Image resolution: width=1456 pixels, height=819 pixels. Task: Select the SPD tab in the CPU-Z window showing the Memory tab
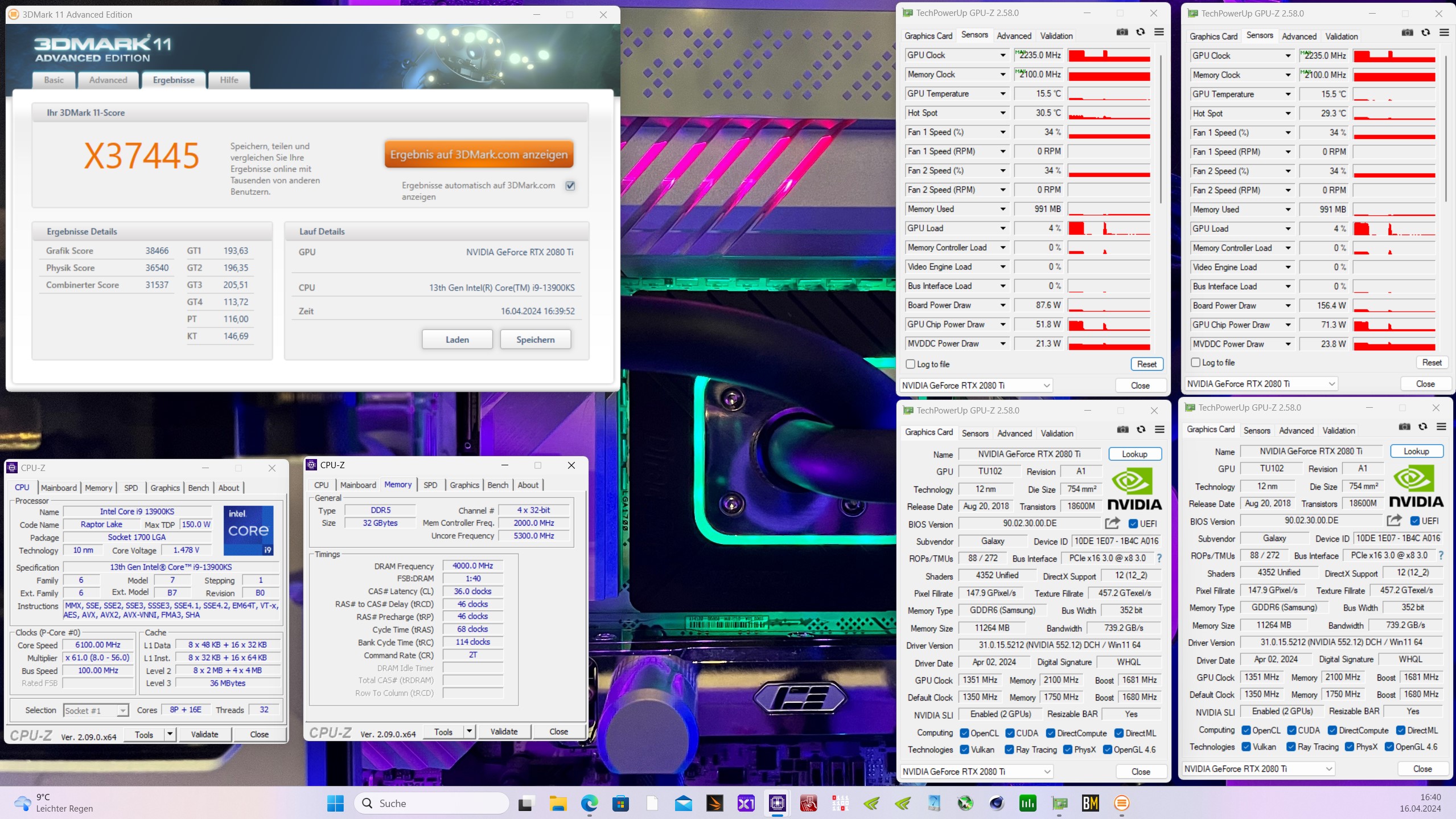tap(430, 485)
